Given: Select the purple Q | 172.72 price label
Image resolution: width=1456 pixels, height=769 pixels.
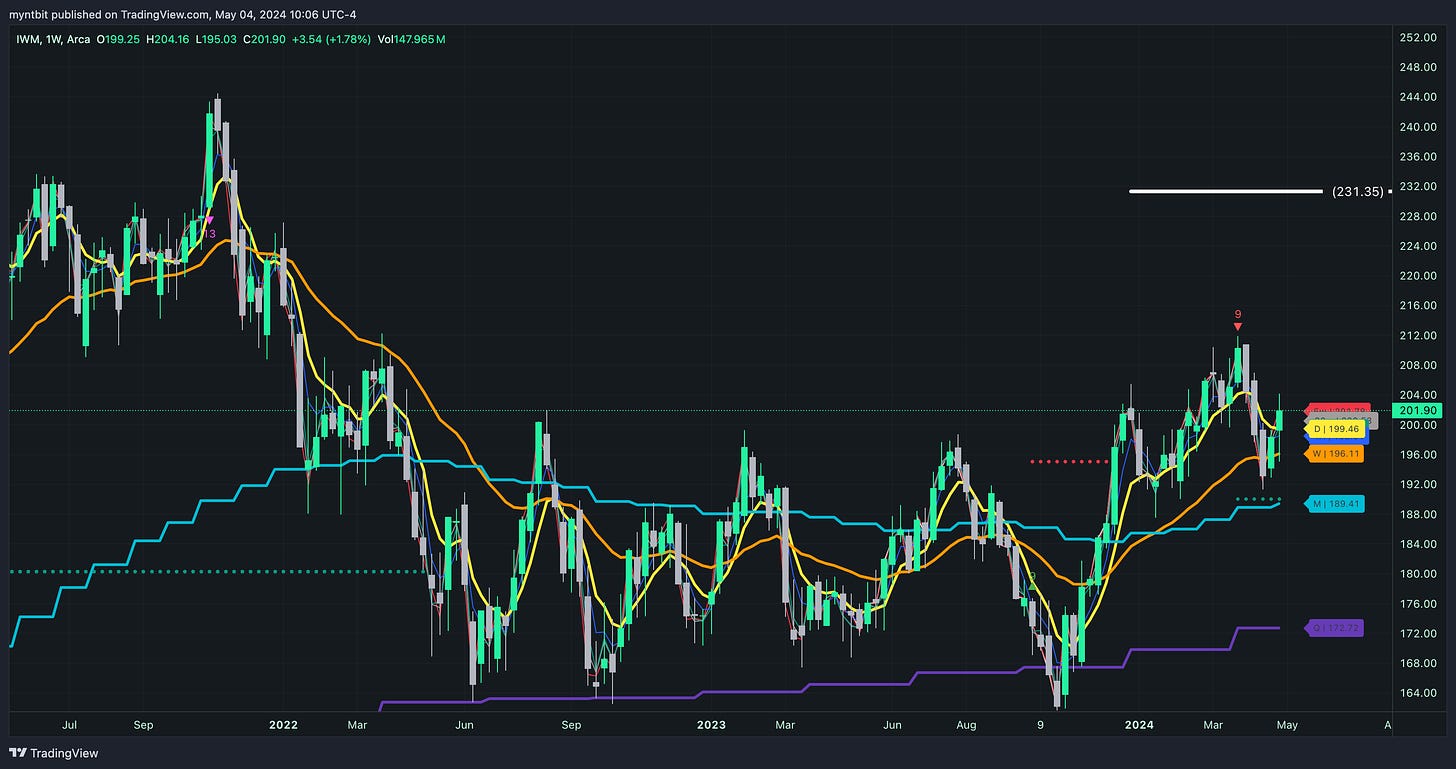Looking at the screenshot, I should point(1335,628).
